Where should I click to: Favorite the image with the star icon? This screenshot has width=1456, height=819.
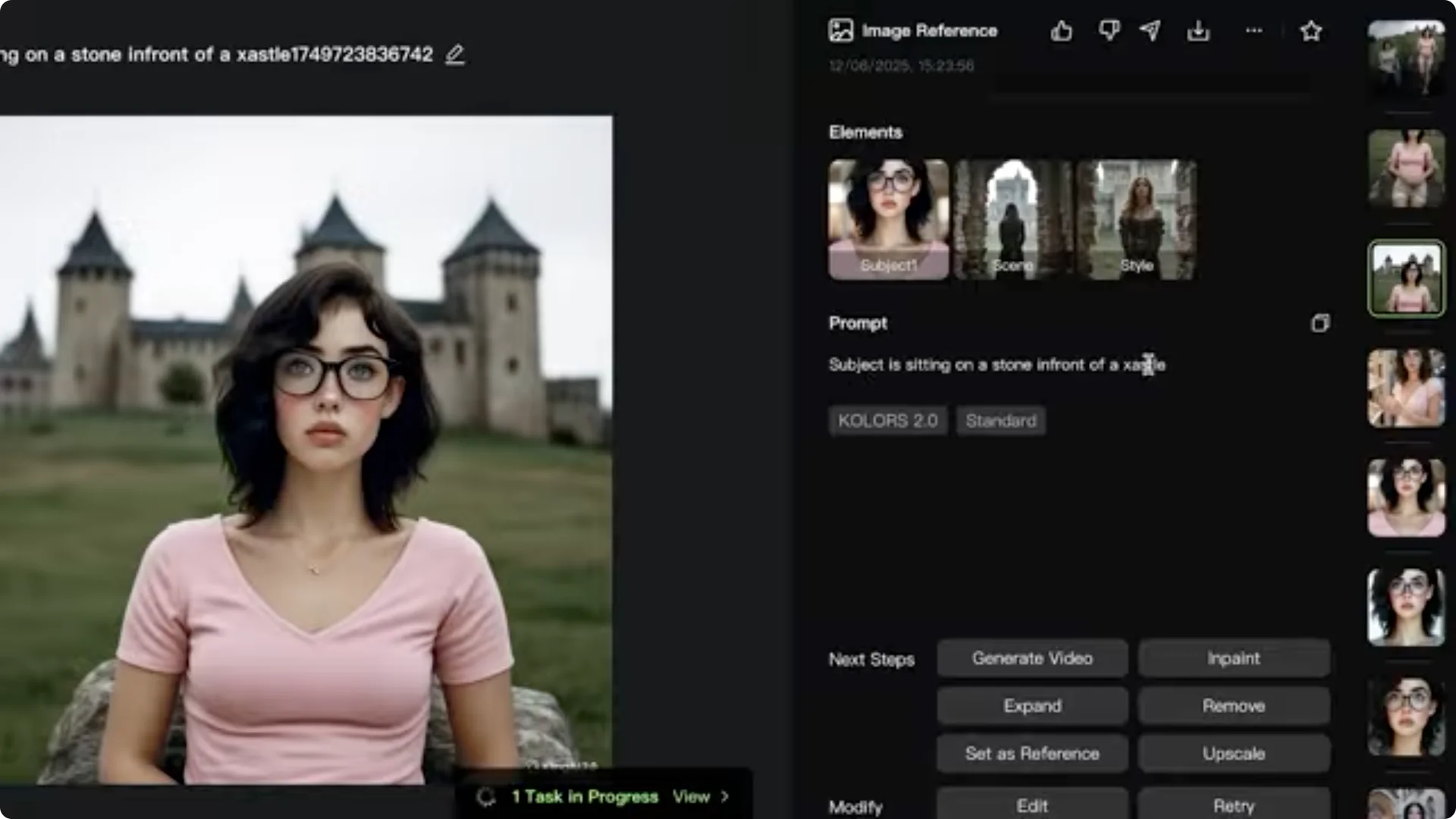click(1310, 31)
